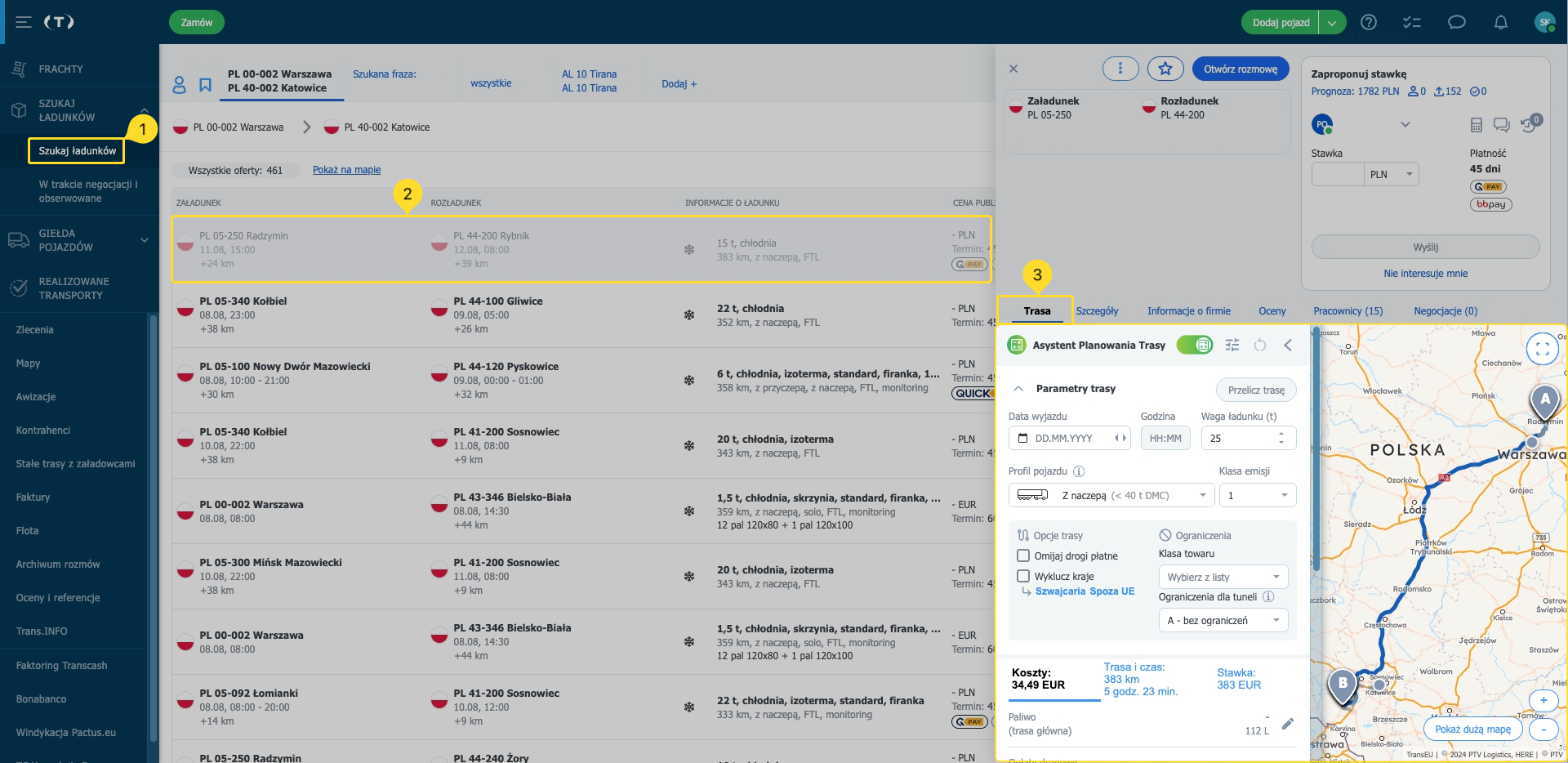Increase cargo weight with the stepper arrow
The image size is (1568, 763).
[1281, 433]
